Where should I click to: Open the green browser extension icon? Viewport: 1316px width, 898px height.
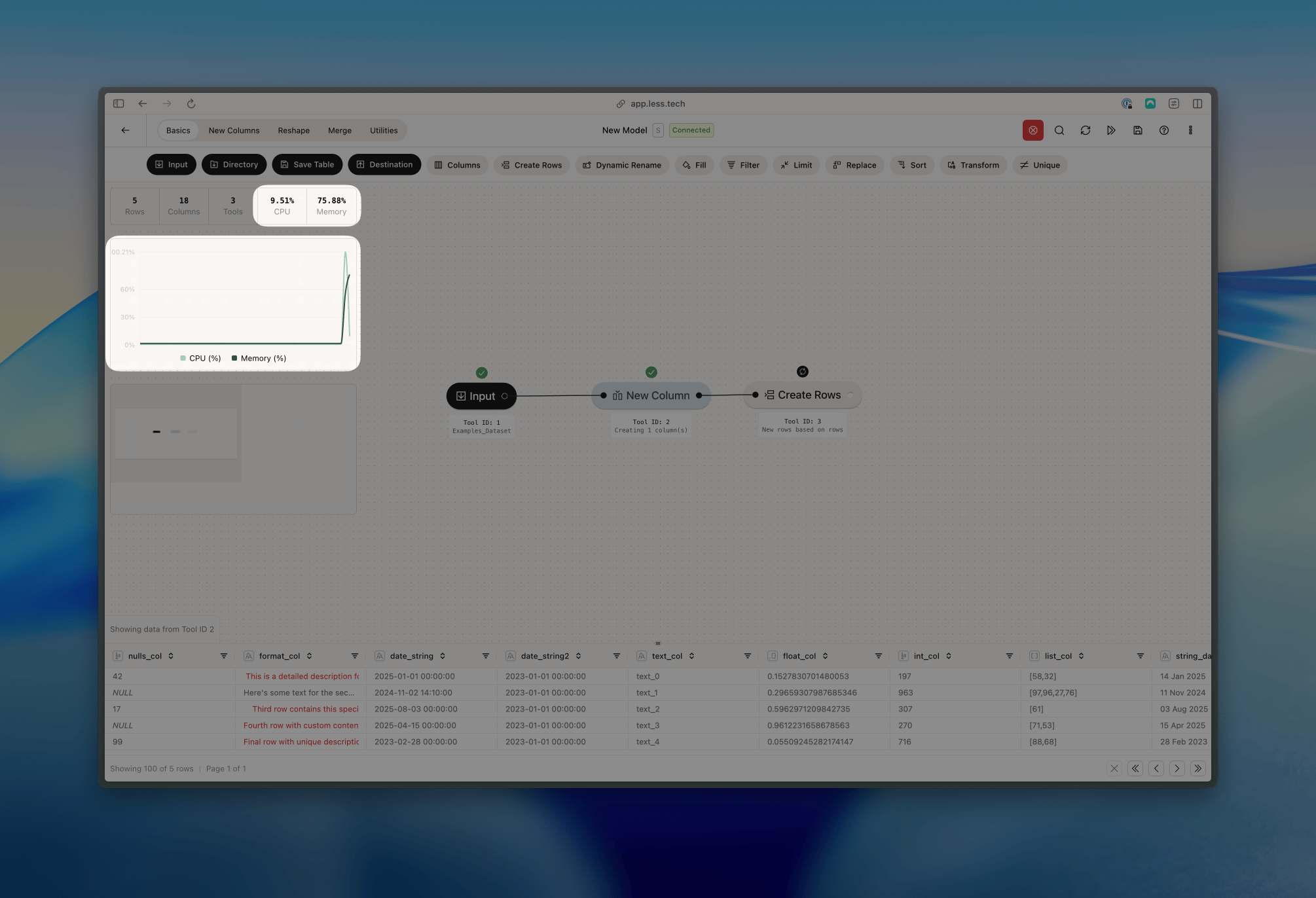[x=1150, y=103]
